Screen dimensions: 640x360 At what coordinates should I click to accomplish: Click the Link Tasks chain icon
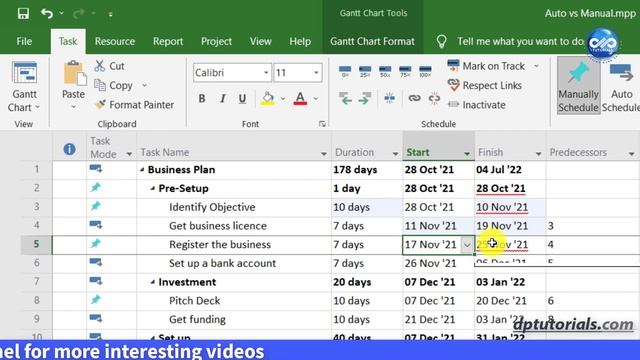click(414, 98)
